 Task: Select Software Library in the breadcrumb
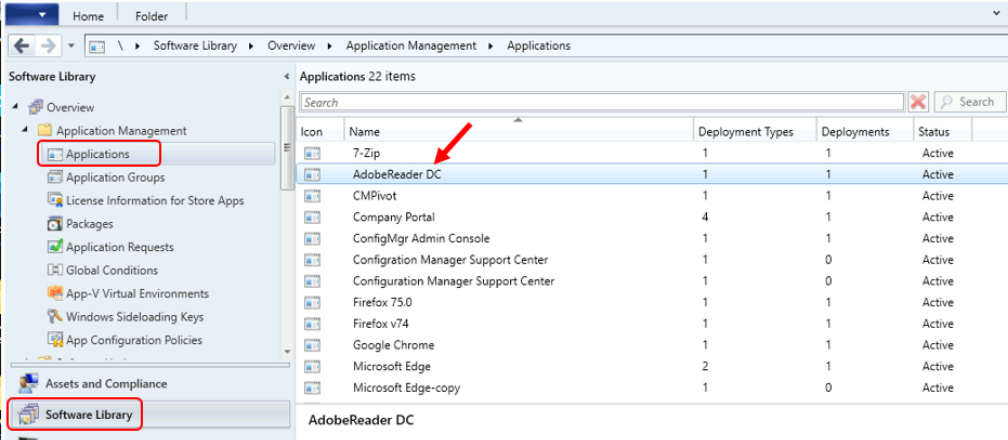195,46
